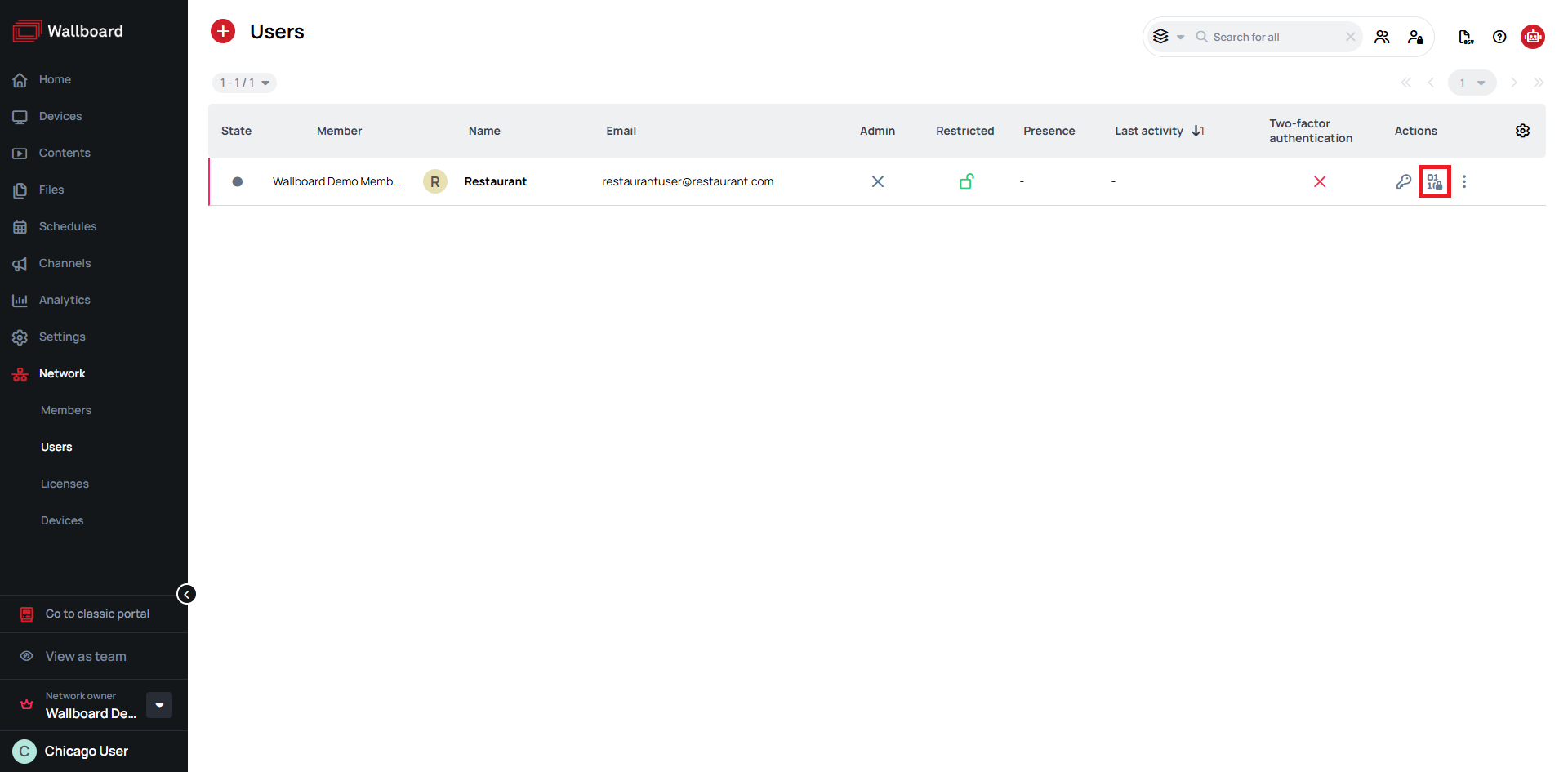The image size is (1568, 772).
Task: Click the key icon in Restaurant row
Action: 1403,181
